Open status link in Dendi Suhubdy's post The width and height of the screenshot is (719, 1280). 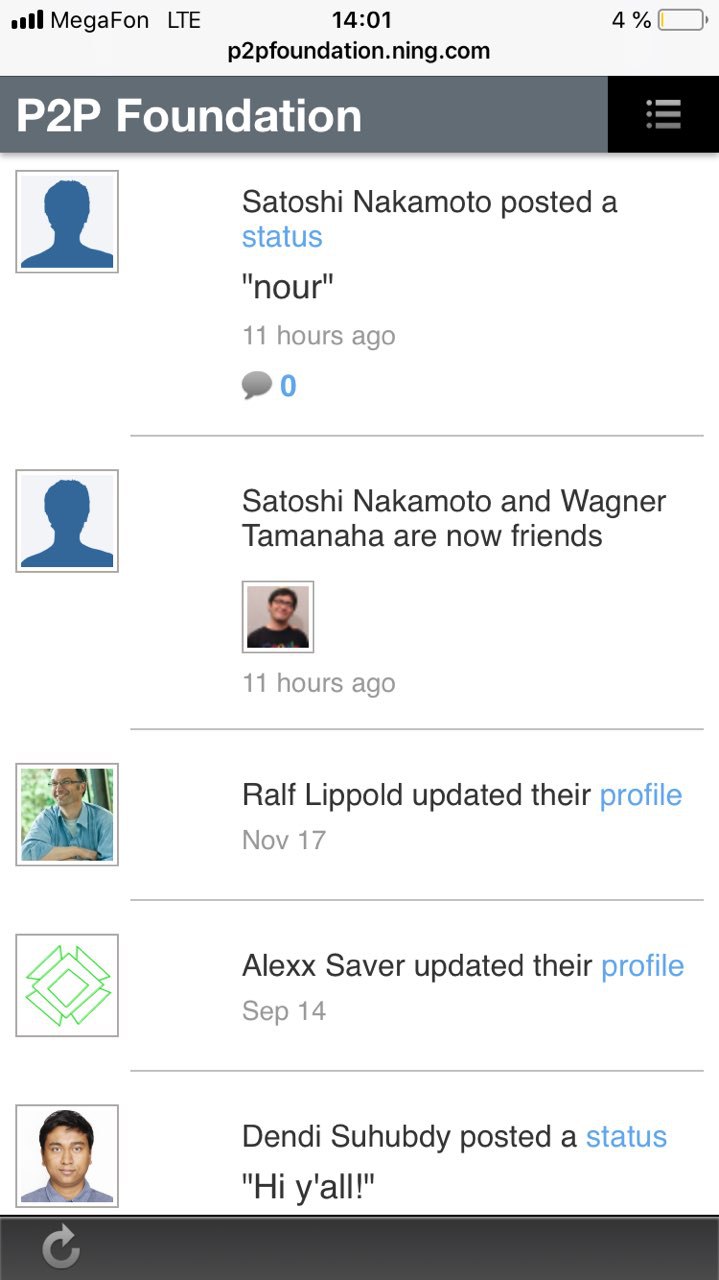tap(626, 1137)
